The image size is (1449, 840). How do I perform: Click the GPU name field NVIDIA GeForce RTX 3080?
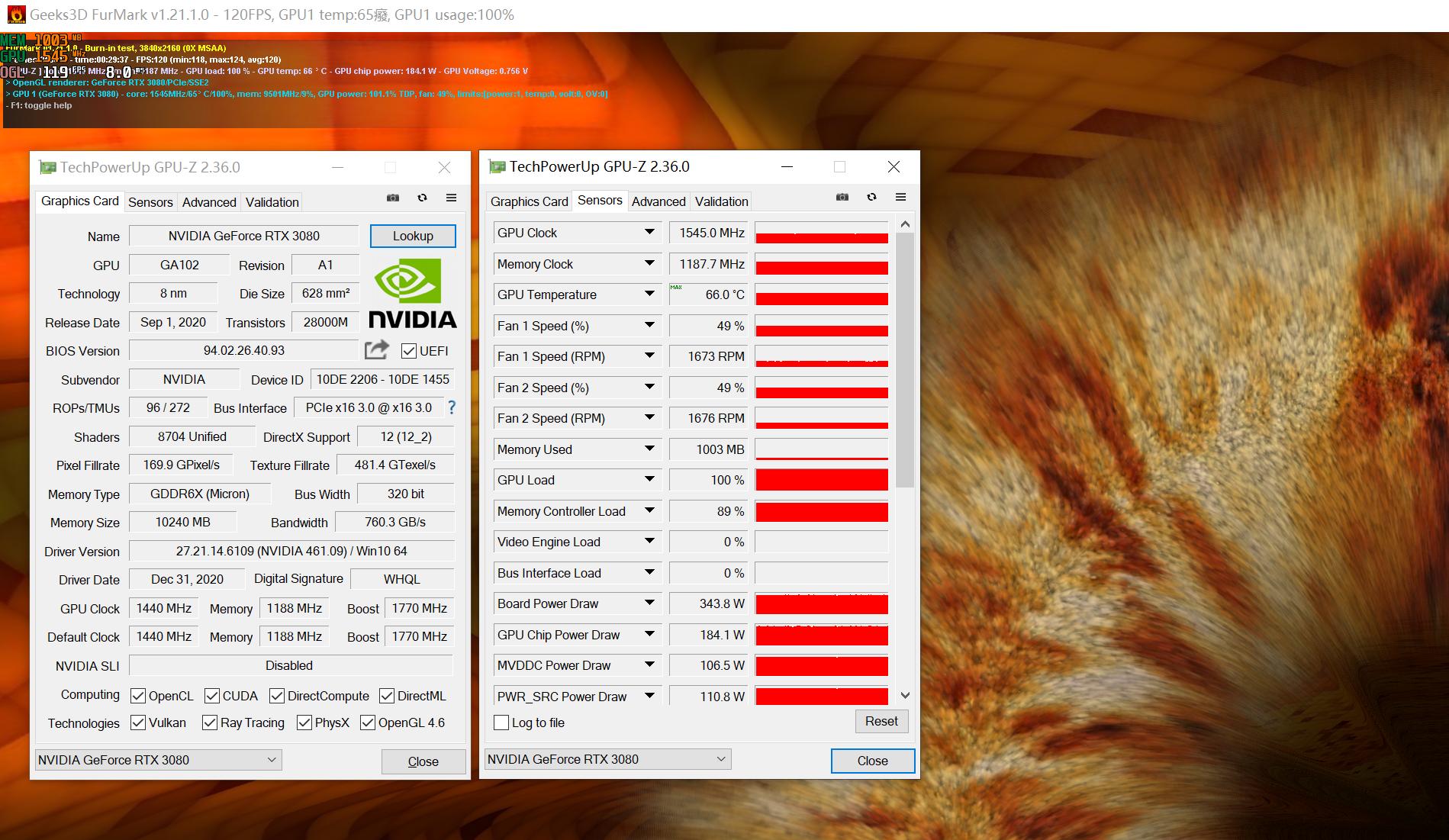click(244, 236)
